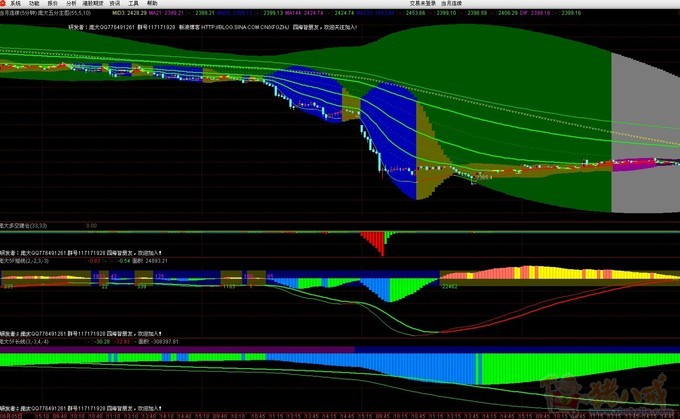The image size is (680, 419).
Task: Click the 当月连续 label in title bar
Action: click(451, 3)
